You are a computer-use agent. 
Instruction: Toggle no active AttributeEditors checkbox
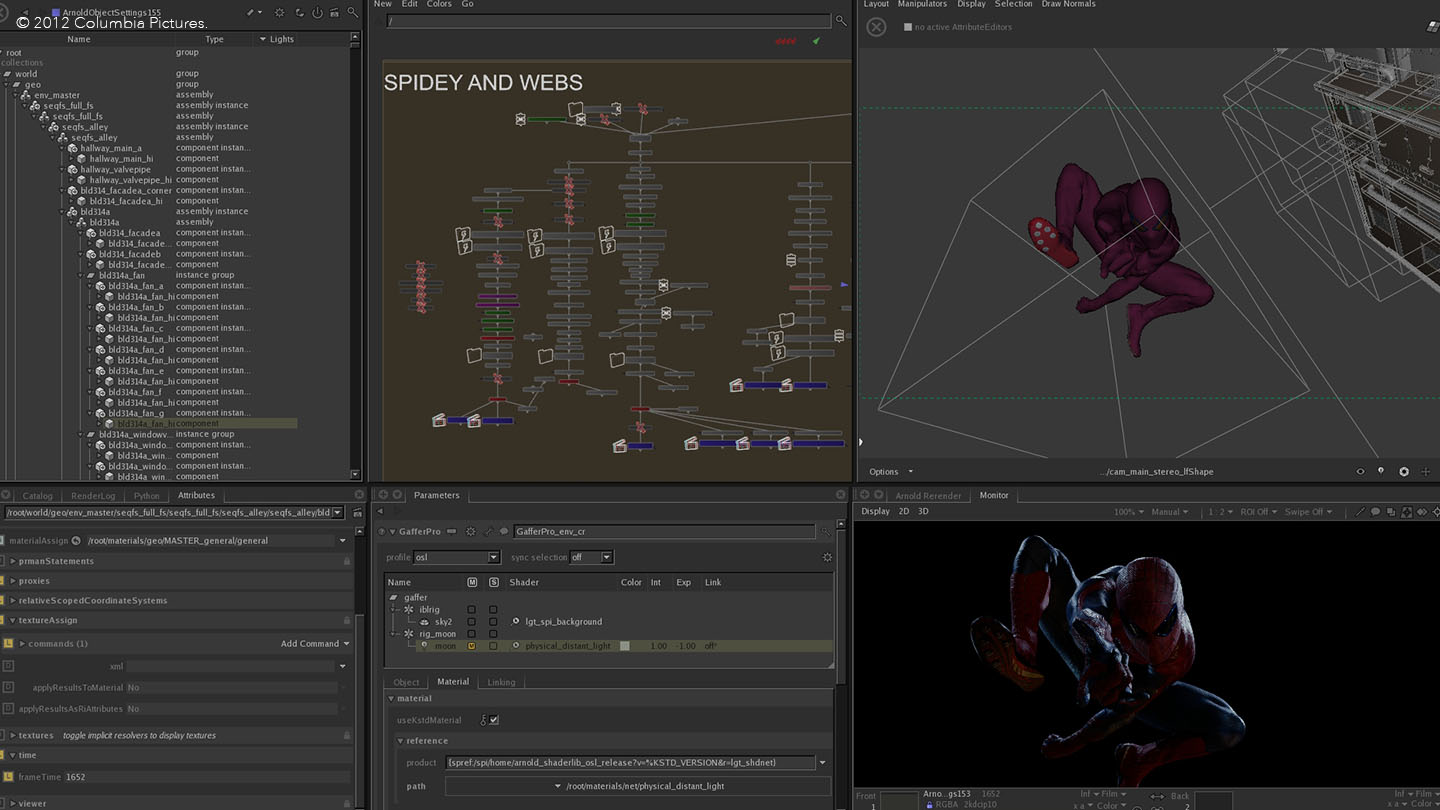(x=908, y=27)
